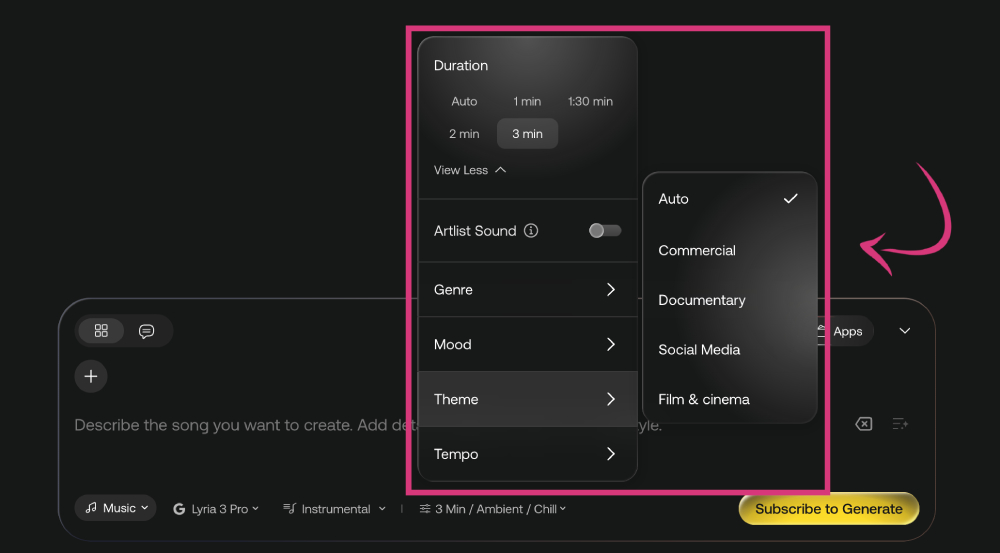Open the Tempo submenu
Image resolution: width=1000 pixels, height=553 pixels.
coord(527,454)
